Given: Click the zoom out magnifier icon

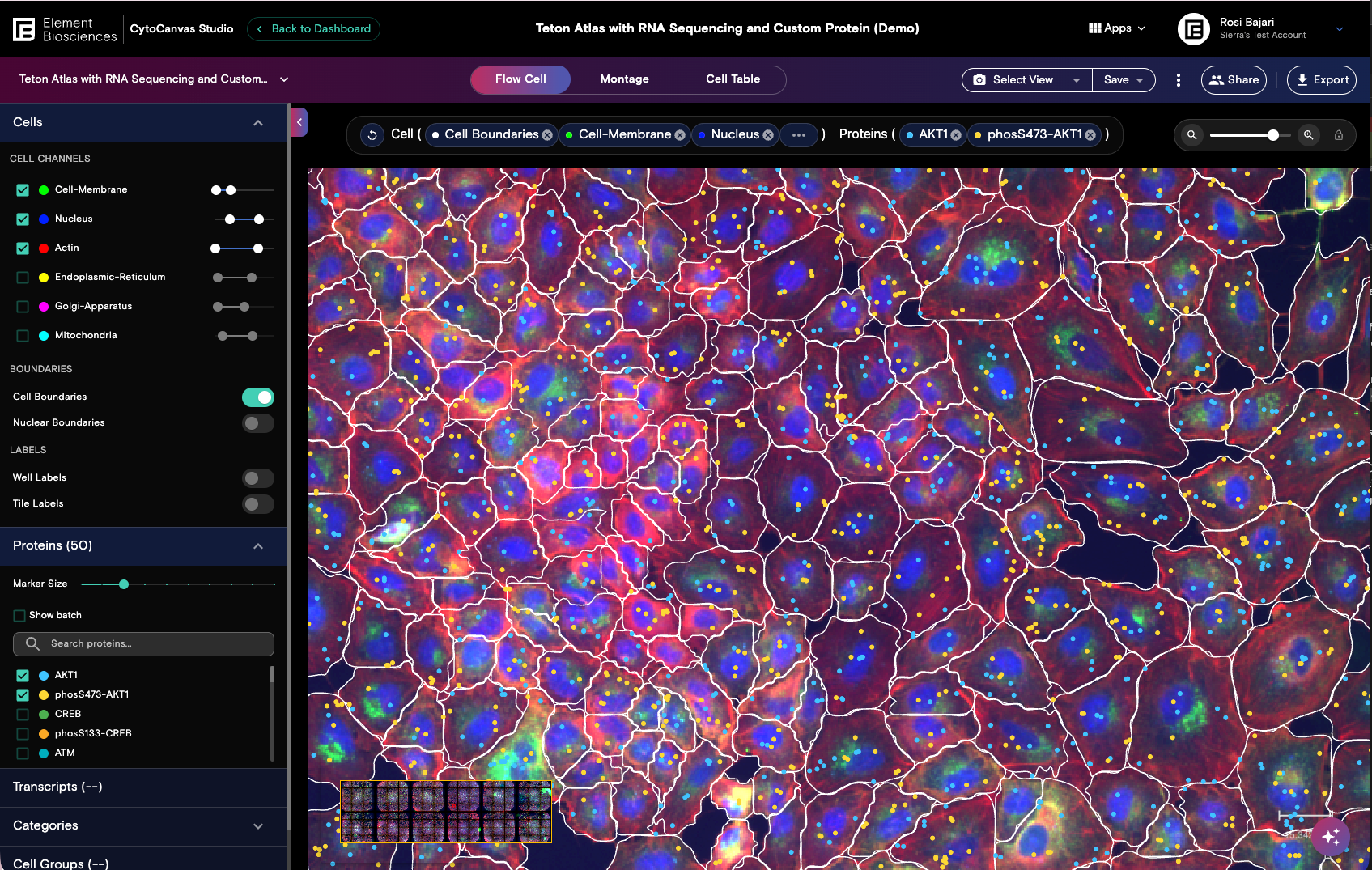Looking at the screenshot, I should 1191,135.
